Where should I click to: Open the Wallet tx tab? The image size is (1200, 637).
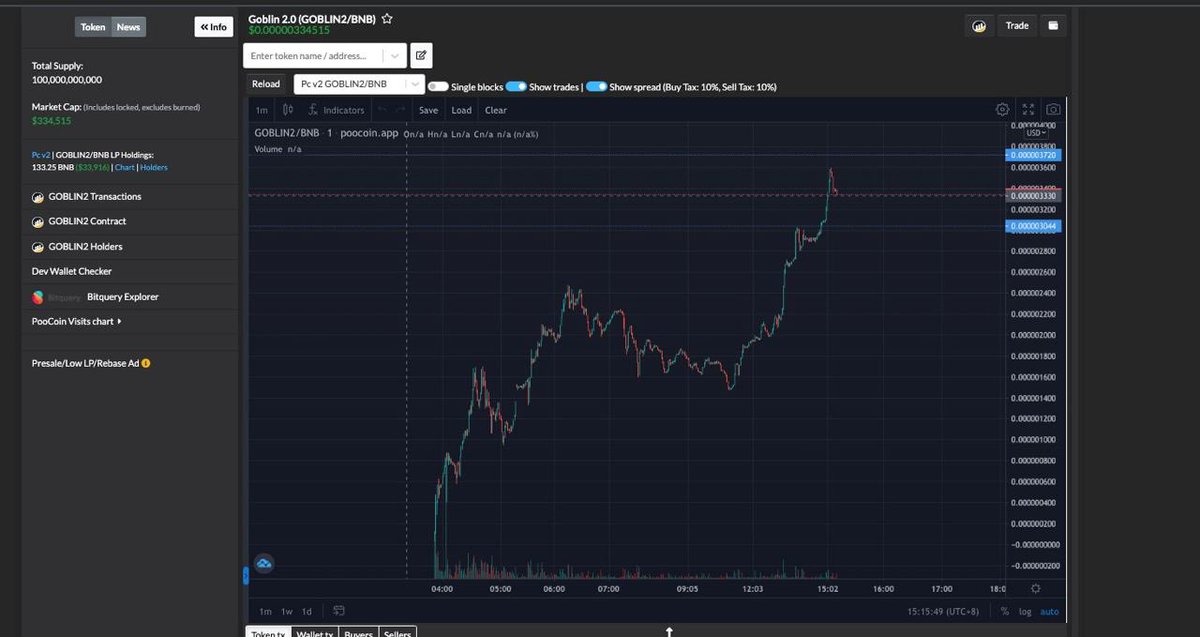(315, 633)
